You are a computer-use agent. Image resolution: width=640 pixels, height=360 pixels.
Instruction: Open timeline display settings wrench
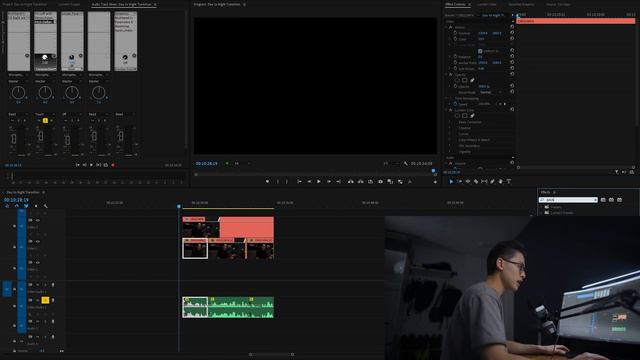pos(45,206)
